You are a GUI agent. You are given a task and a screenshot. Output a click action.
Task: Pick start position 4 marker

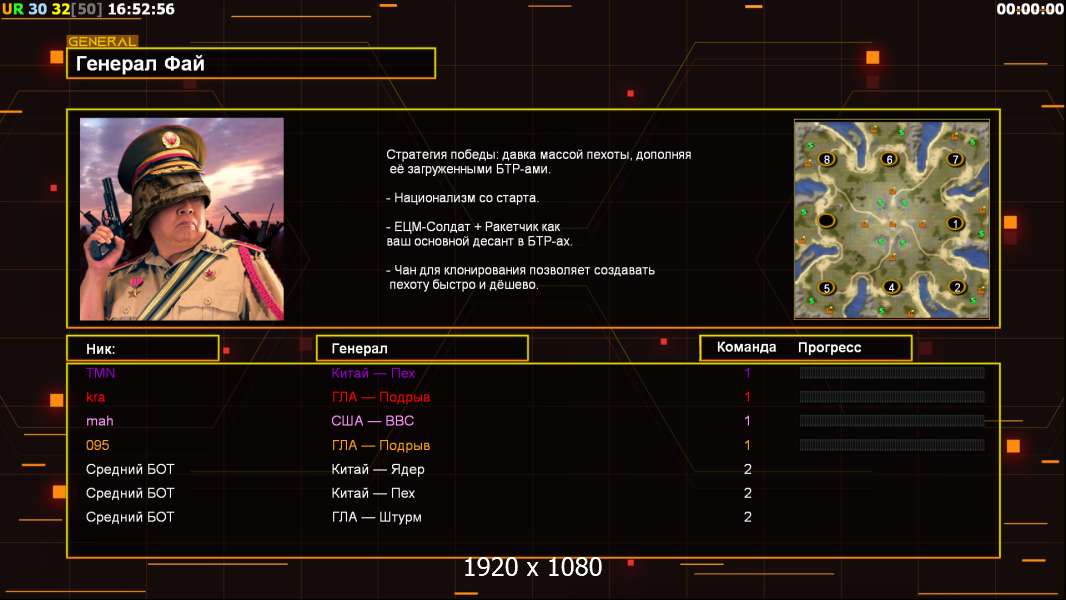[891, 287]
